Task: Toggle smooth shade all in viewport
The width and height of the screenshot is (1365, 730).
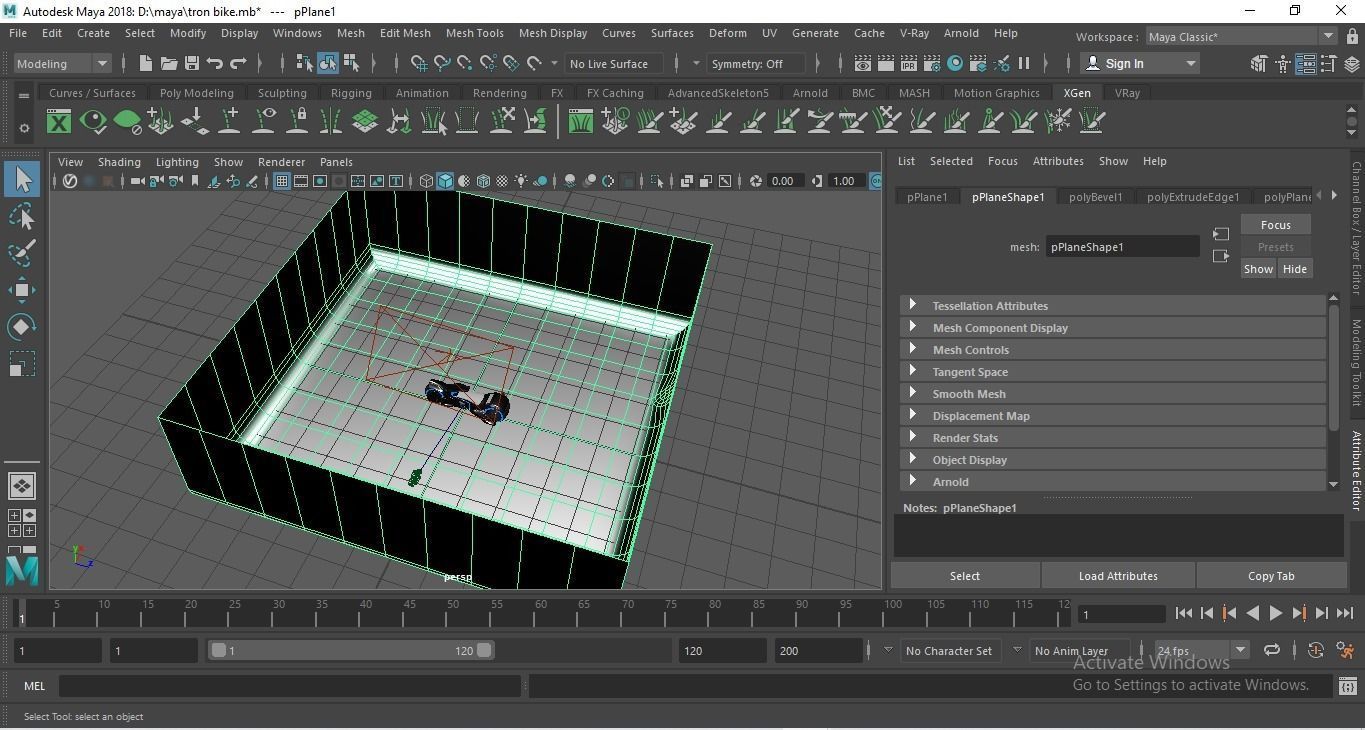Action: (445, 181)
